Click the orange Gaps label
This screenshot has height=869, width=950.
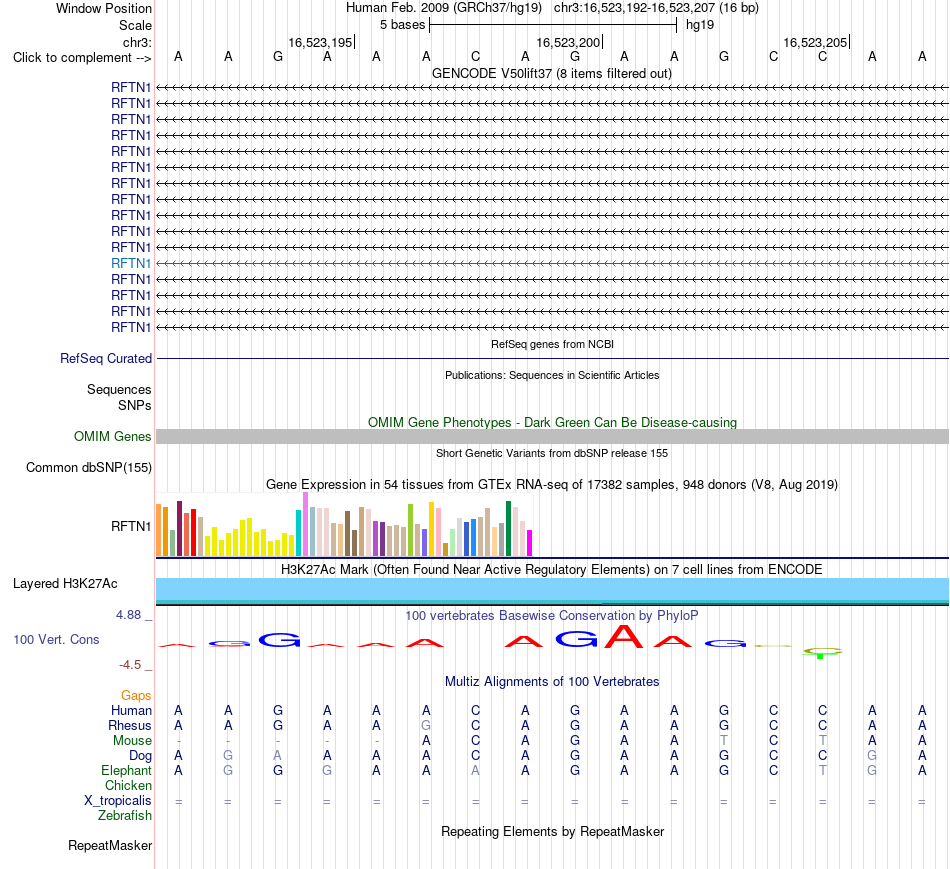pos(136,695)
